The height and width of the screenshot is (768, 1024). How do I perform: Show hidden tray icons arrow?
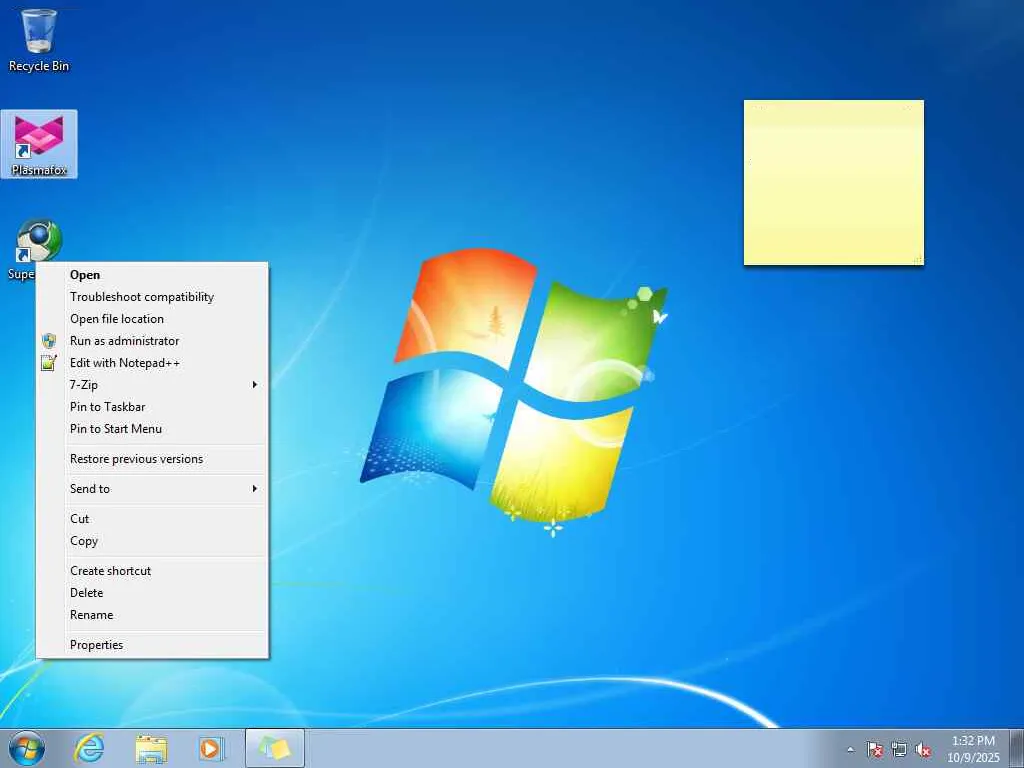click(x=850, y=750)
